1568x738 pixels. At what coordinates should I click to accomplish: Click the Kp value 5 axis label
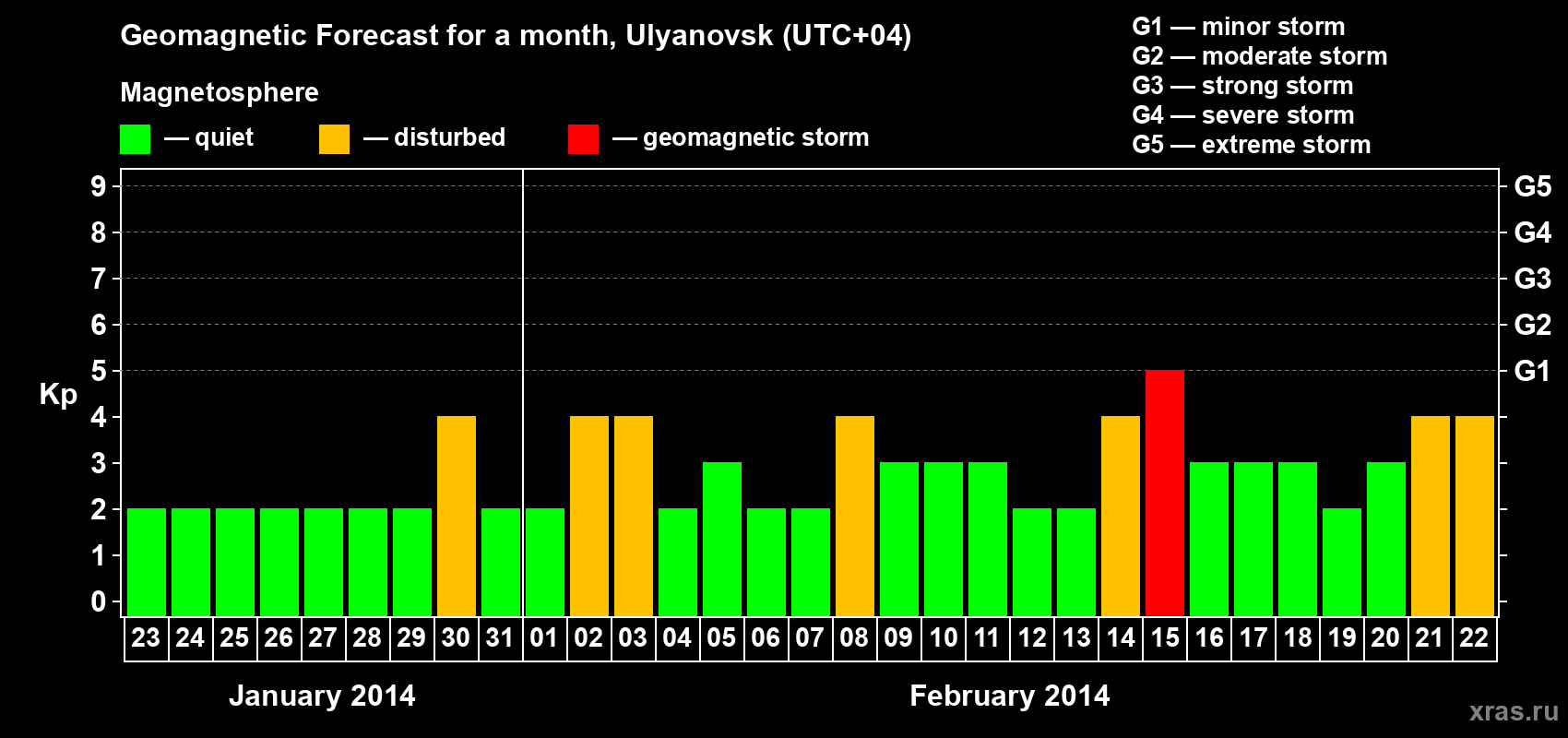(99, 371)
